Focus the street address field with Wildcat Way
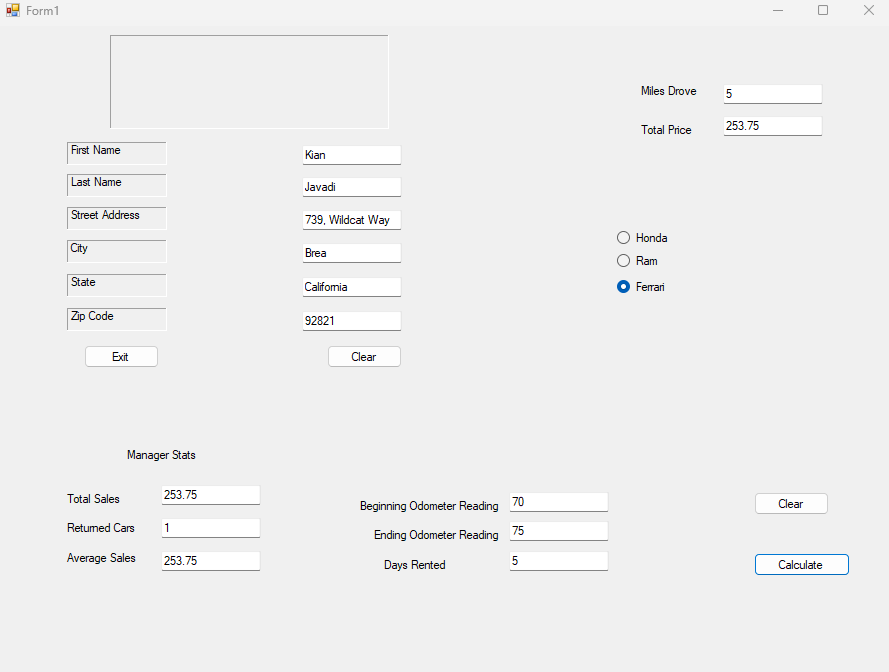Image resolution: width=889 pixels, height=672 pixels. click(351, 220)
